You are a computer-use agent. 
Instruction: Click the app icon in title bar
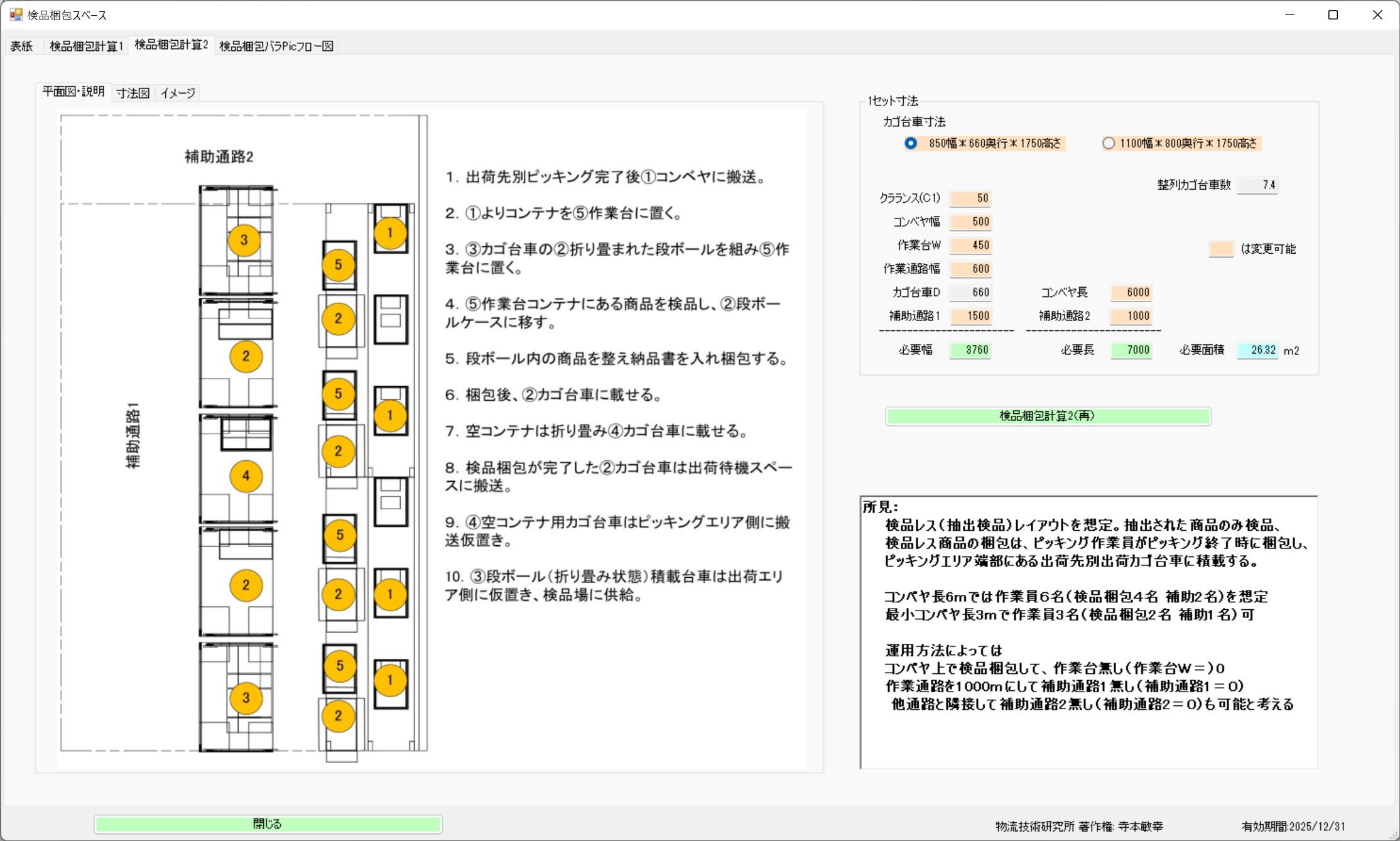tap(16, 14)
